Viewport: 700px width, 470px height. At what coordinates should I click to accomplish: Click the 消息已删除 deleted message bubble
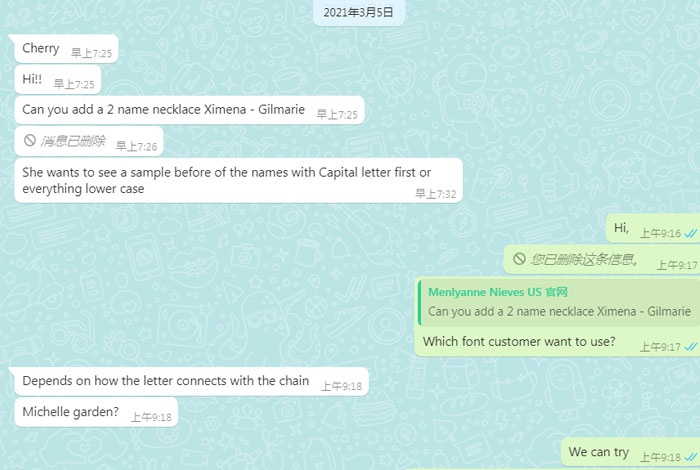[x=89, y=141]
